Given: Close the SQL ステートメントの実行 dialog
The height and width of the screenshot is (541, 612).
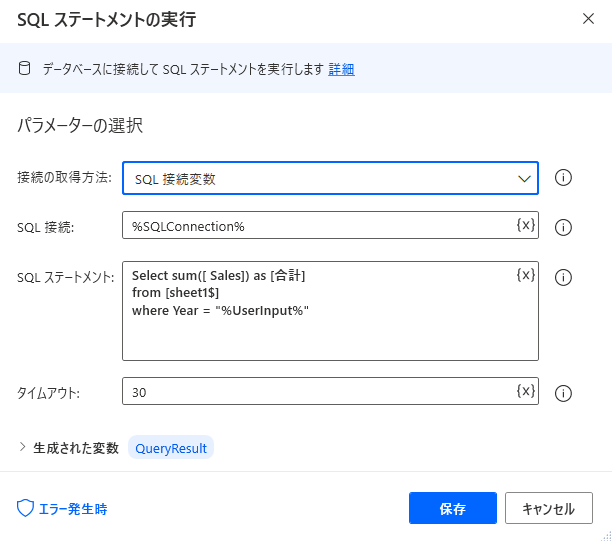Looking at the screenshot, I should 588,19.
